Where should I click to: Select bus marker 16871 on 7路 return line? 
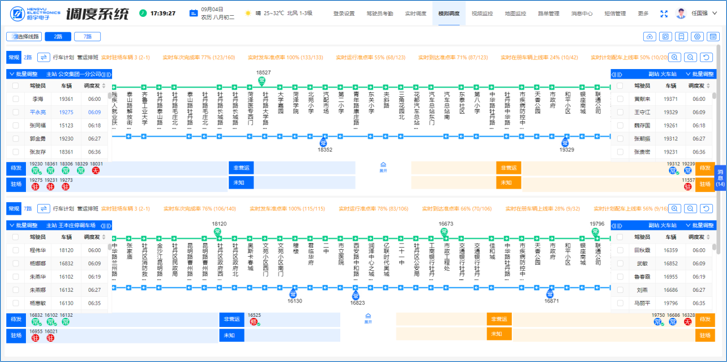[x=550, y=293]
